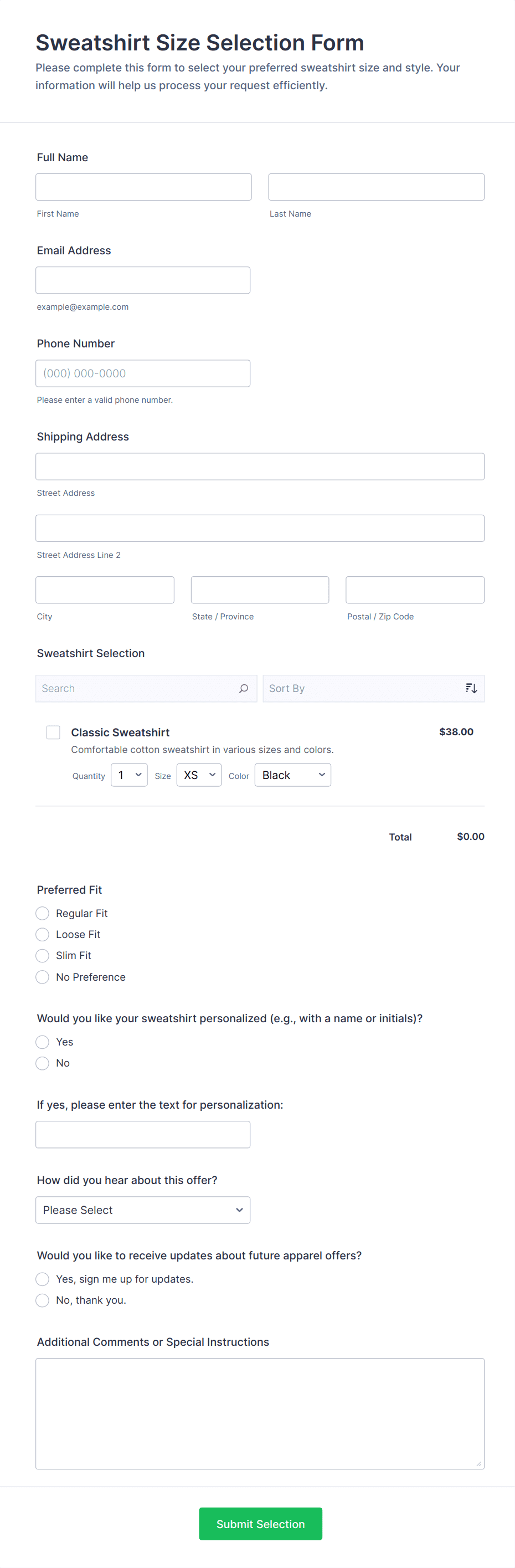Click the Additional Comments text area
This screenshot has height=1568, width=515.
coord(260,1413)
